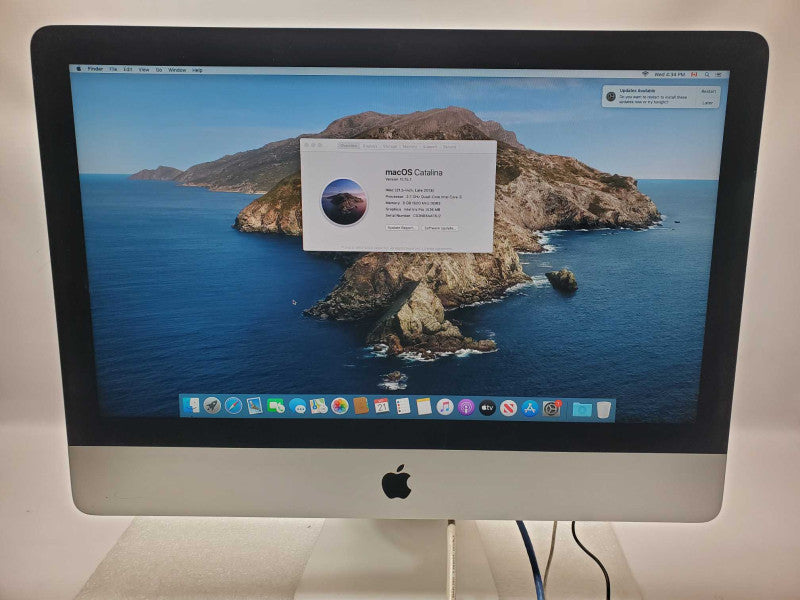Open the Edit menu
The height and width of the screenshot is (600, 800).
pyautogui.click(x=128, y=69)
